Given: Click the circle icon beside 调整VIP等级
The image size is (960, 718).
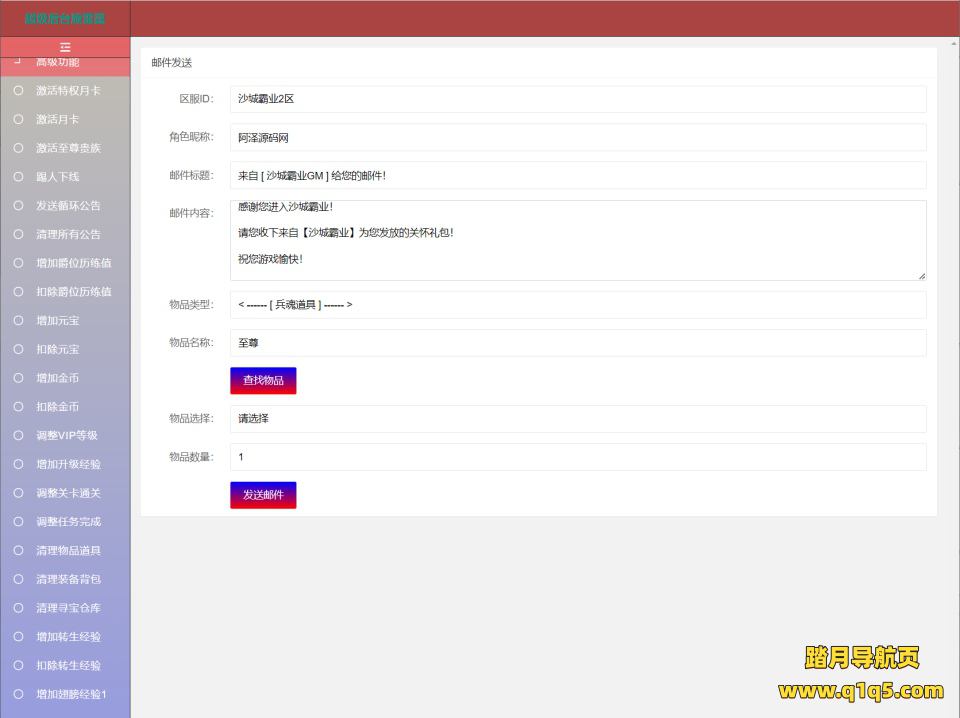Looking at the screenshot, I should tap(18, 436).
